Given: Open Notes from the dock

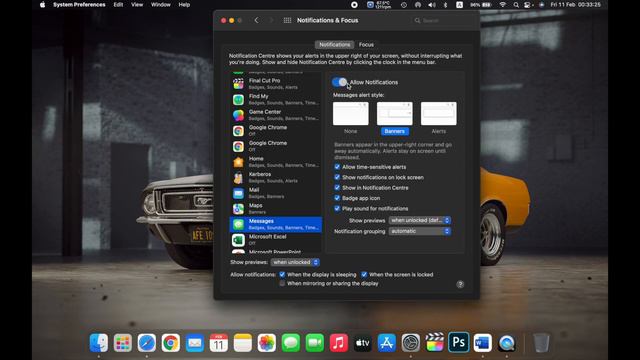Looking at the screenshot, I should (x=243, y=343).
